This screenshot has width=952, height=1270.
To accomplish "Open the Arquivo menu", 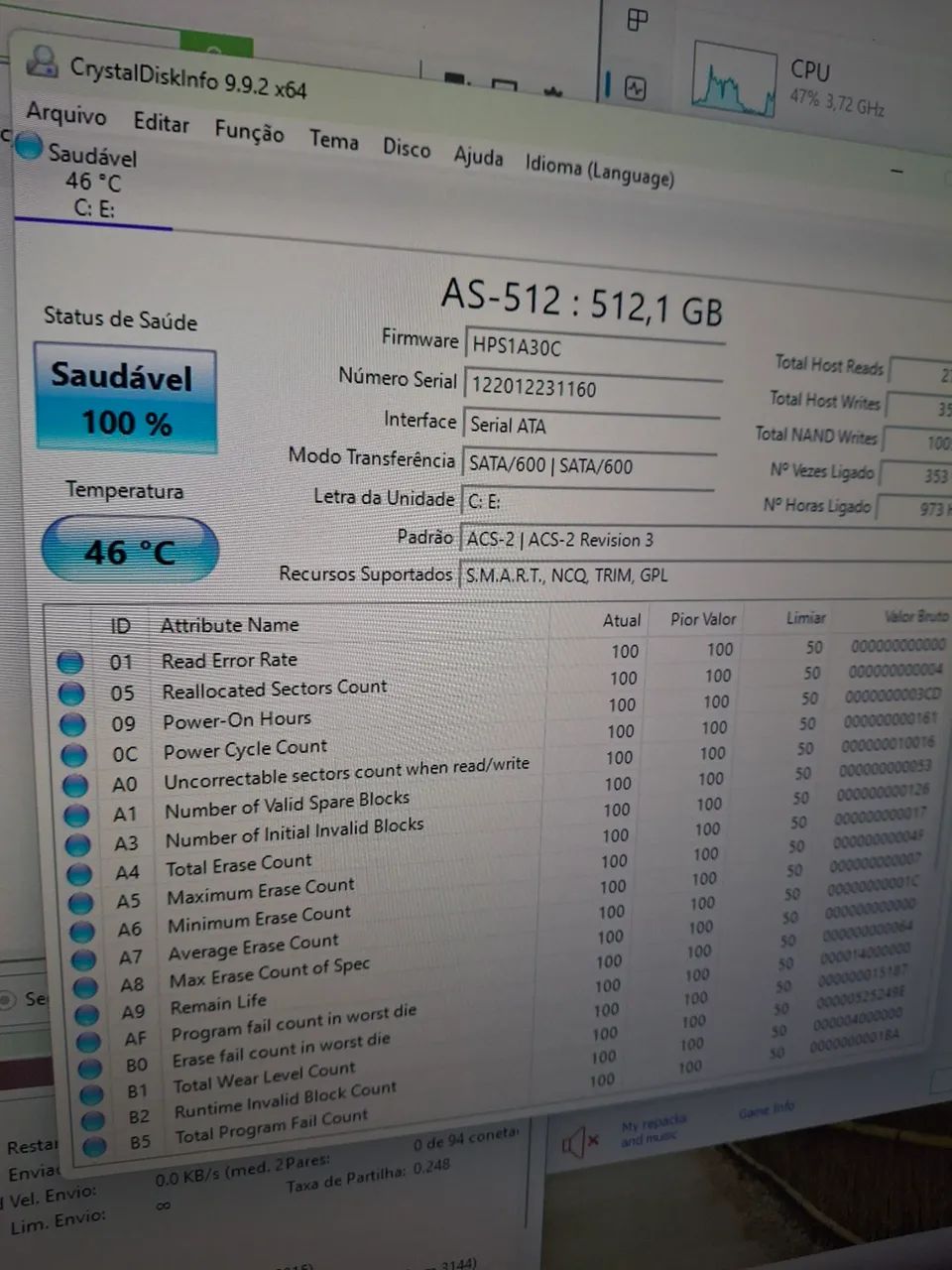I will click(x=65, y=114).
